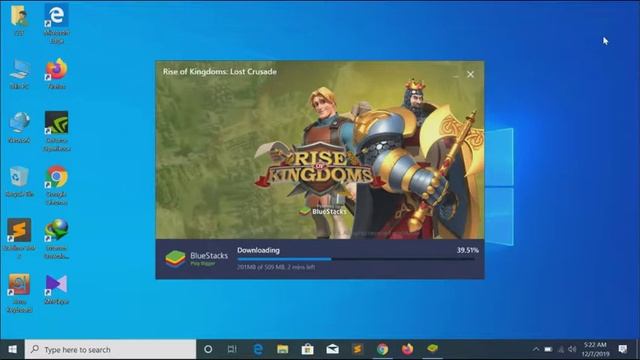
Task: Click the Downloading status label
Action: (x=258, y=250)
